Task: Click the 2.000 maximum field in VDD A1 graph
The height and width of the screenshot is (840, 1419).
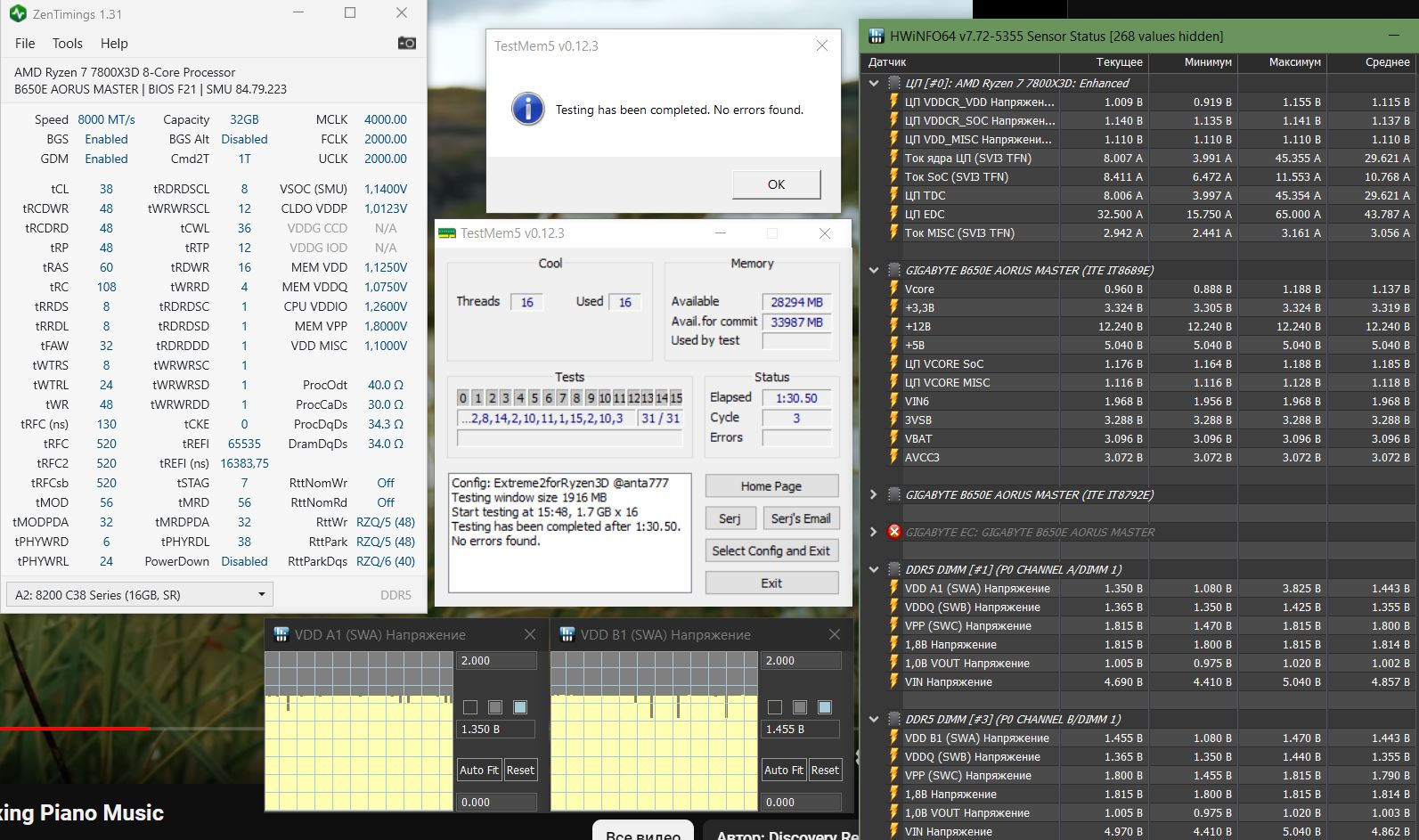Action: coord(497,661)
